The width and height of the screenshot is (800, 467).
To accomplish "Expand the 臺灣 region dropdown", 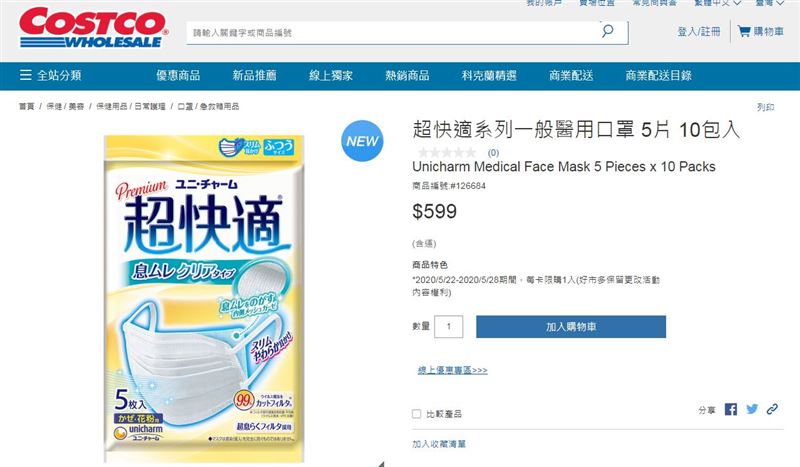I will [x=769, y=3].
